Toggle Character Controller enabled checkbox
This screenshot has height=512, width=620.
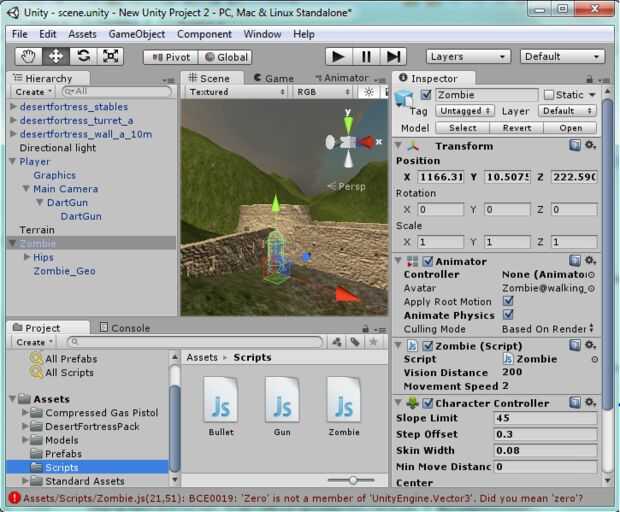tap(427, 403)
